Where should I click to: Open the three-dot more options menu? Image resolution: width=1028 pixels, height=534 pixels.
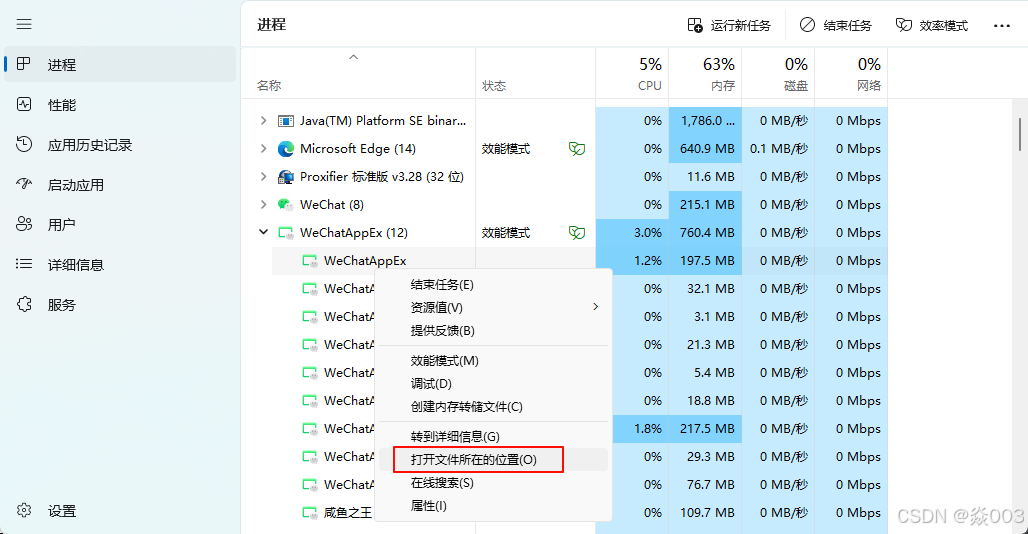[x=1002, y=26]
